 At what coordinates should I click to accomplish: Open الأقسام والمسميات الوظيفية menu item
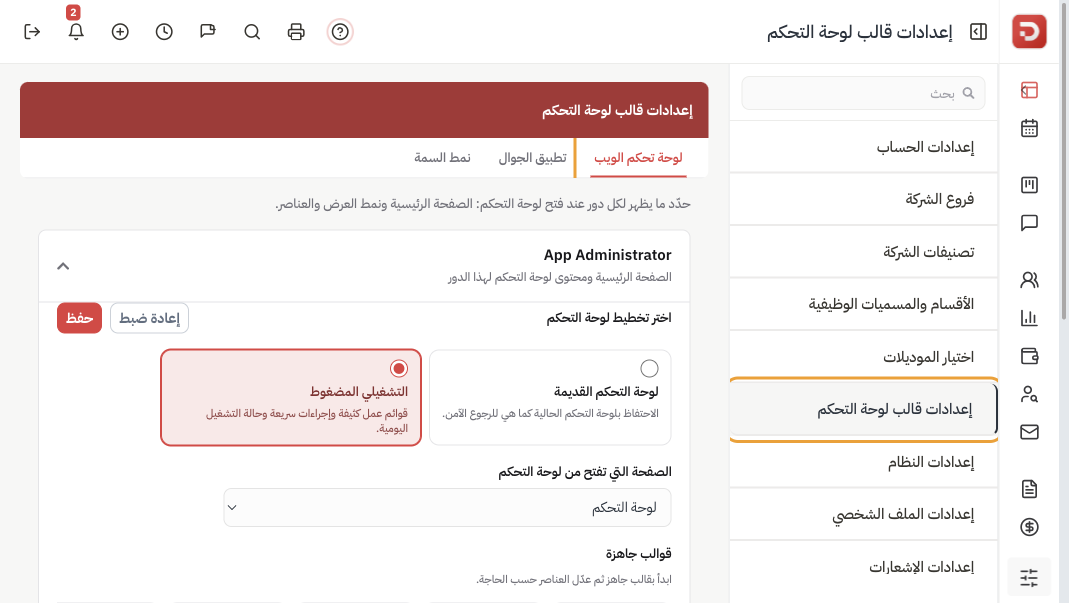click(863, 304)
